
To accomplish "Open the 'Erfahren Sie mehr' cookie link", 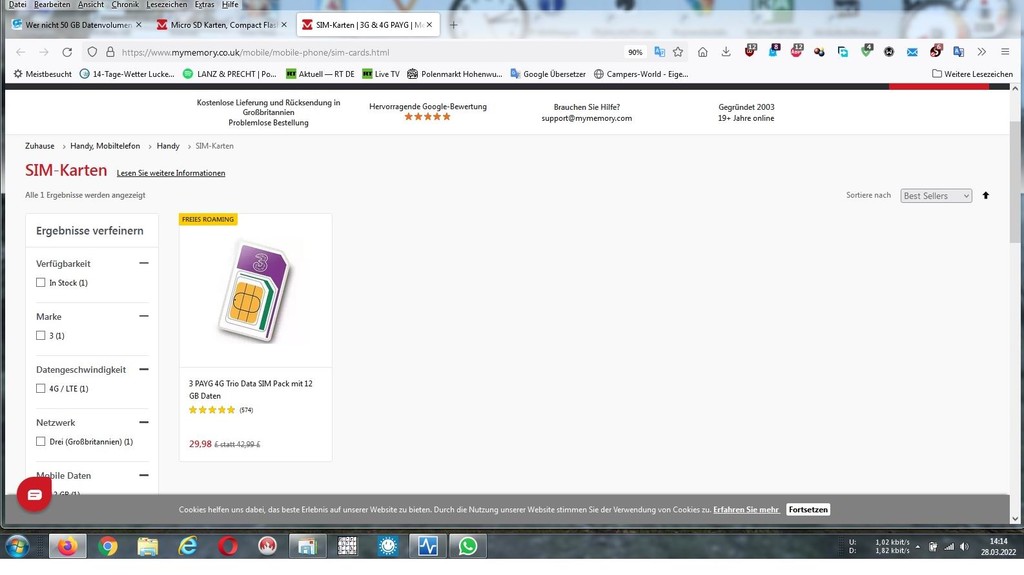I will (746, 510).
